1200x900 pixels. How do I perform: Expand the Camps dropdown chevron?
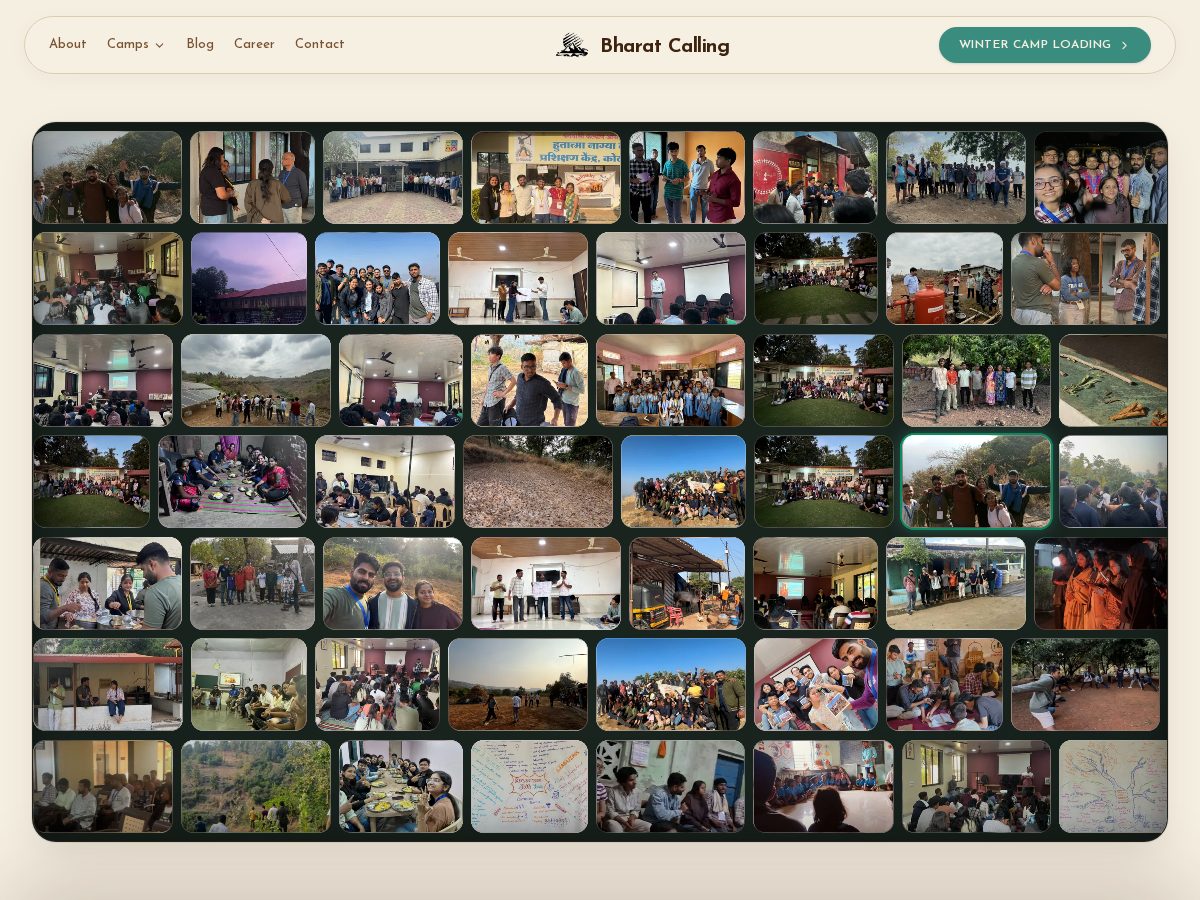tap(159, 45)
